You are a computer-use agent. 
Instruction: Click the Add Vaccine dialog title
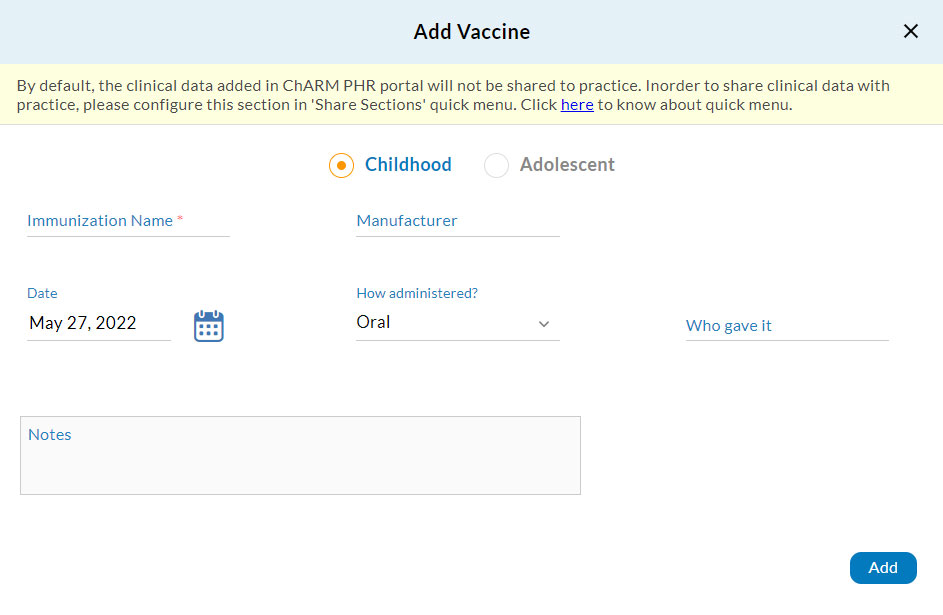click(x=471, y=31)
